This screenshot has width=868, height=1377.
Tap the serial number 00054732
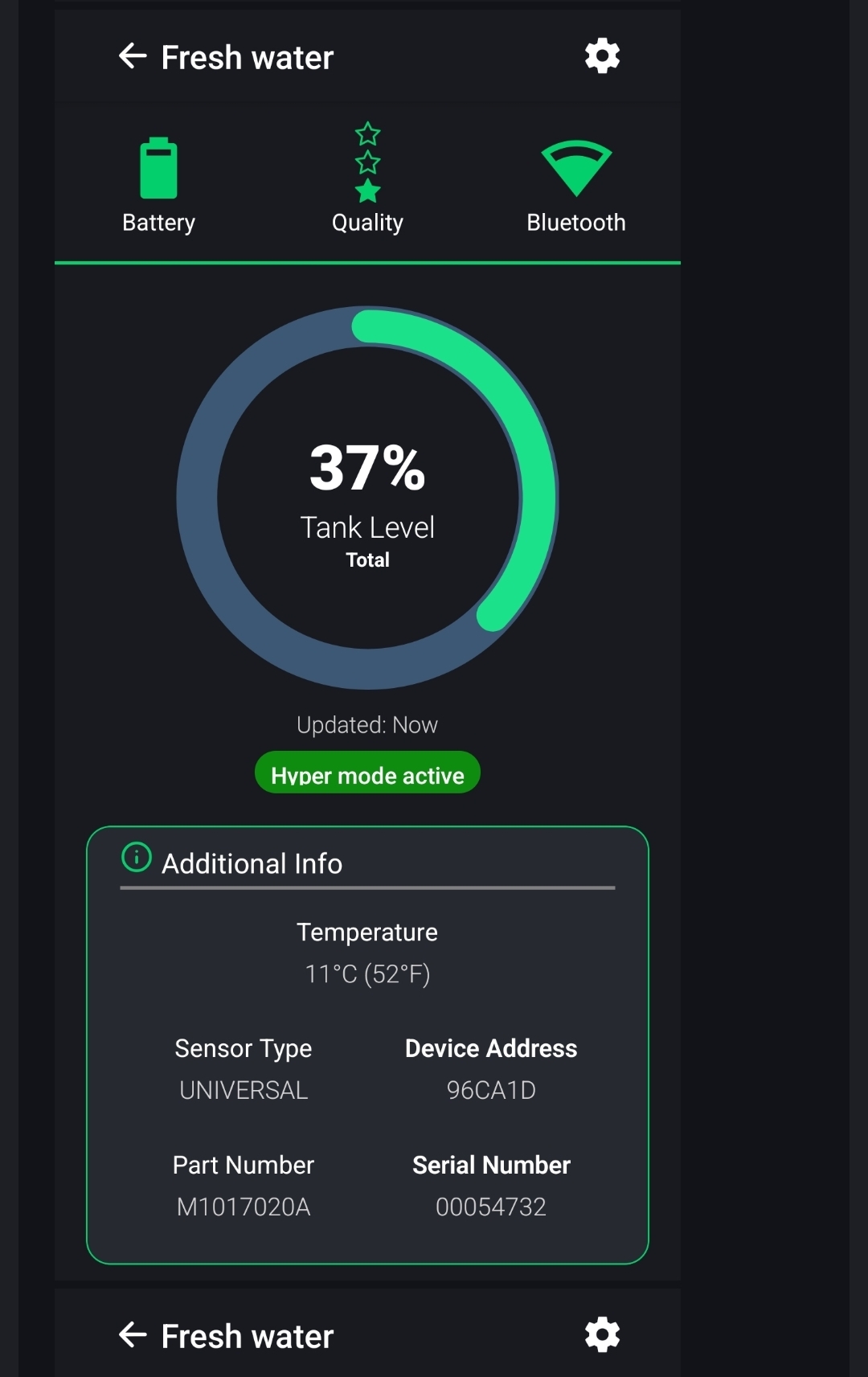pos(491,1207)
